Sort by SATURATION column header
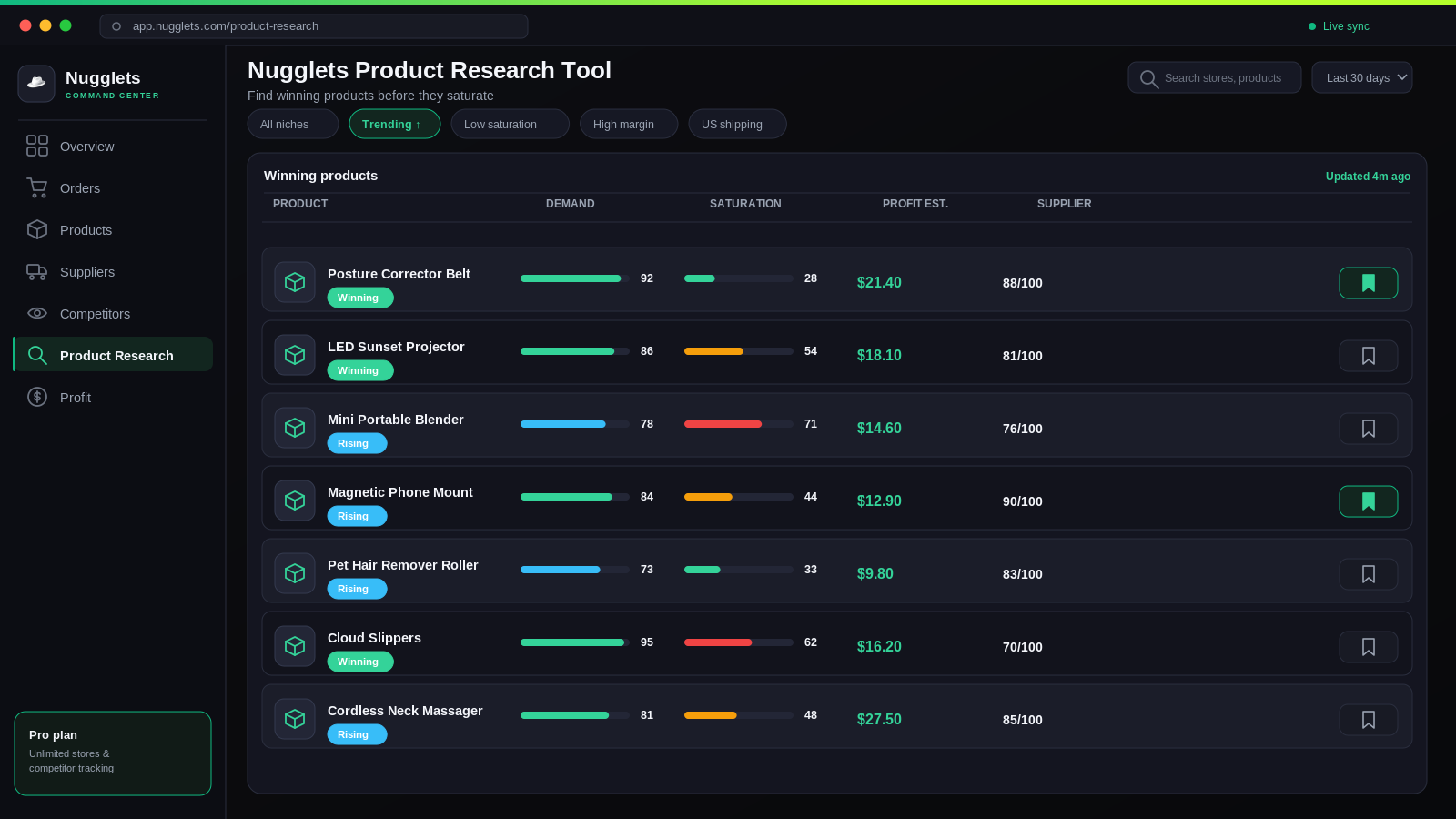The image size is (1456, 819). tap(745, 204)
